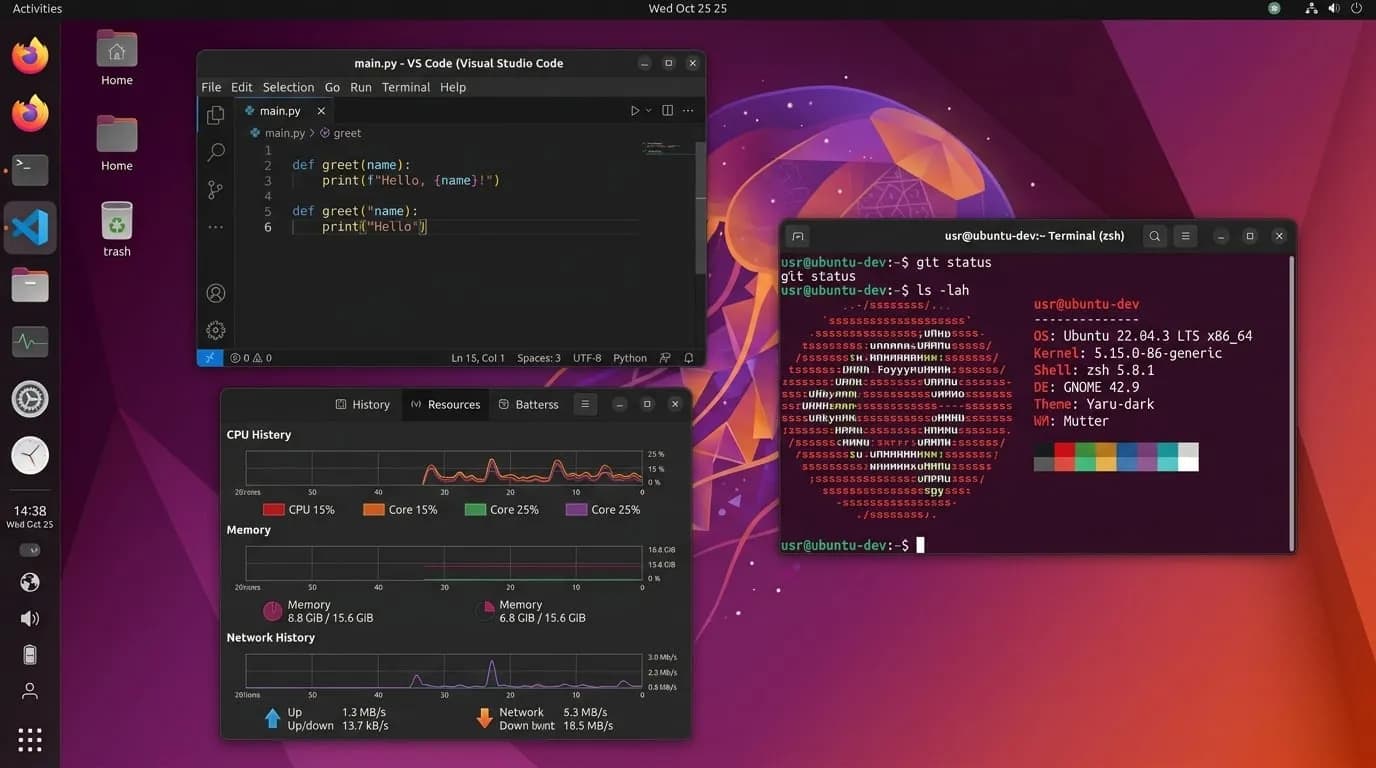This screenshot has height=768, width=1376.
Task: Open the Go menu in VS Code
Action: pos(332,87)
